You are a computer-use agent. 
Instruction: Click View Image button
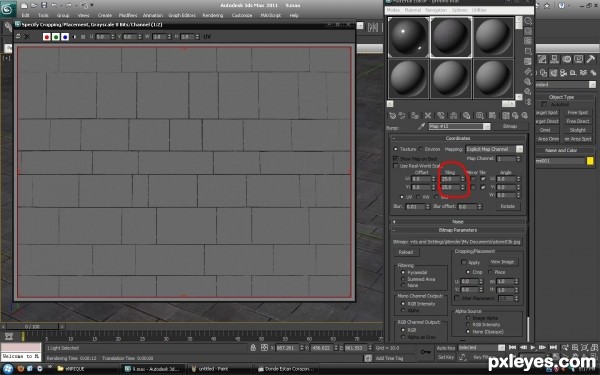502,262
